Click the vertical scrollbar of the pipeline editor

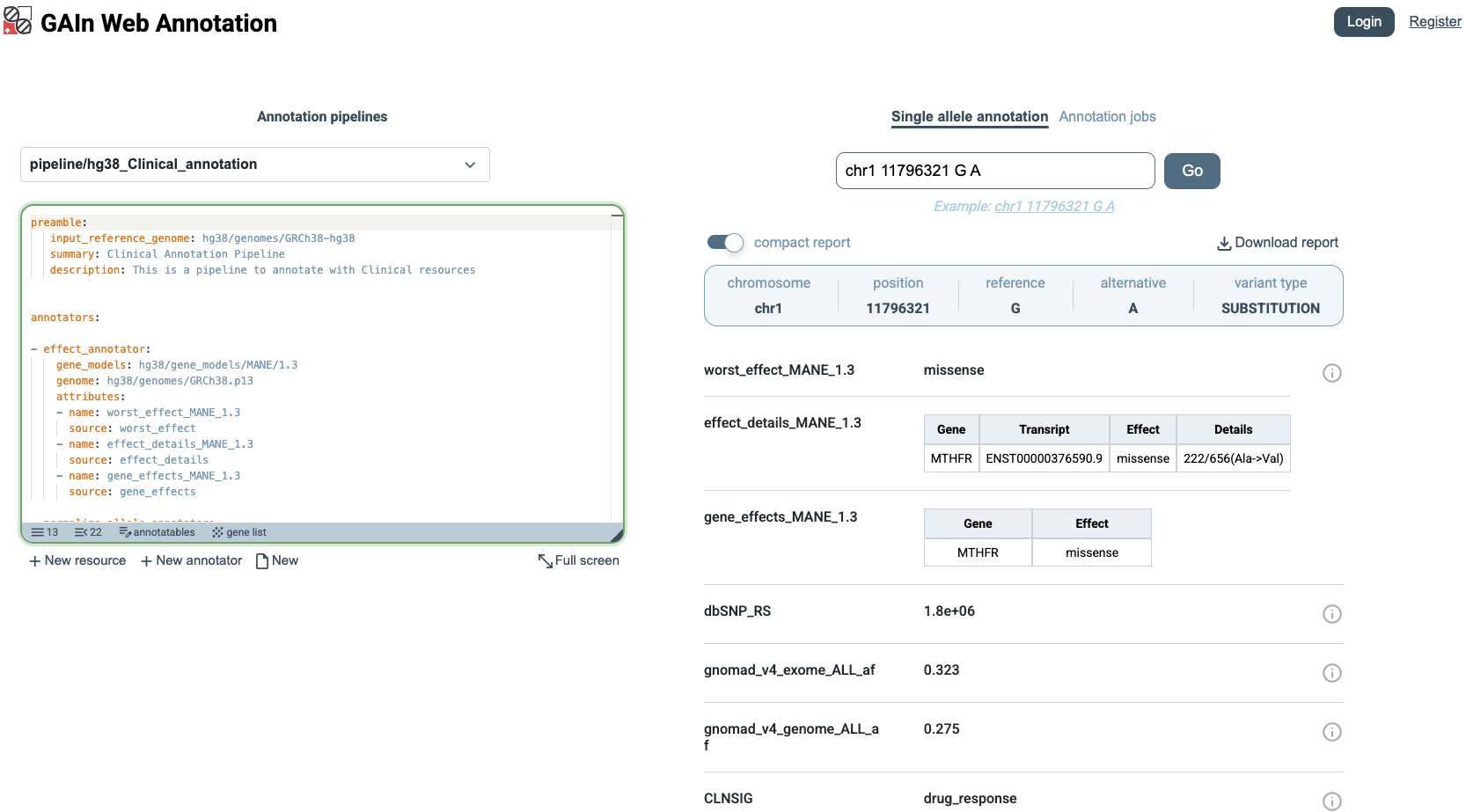pos(618,369)
